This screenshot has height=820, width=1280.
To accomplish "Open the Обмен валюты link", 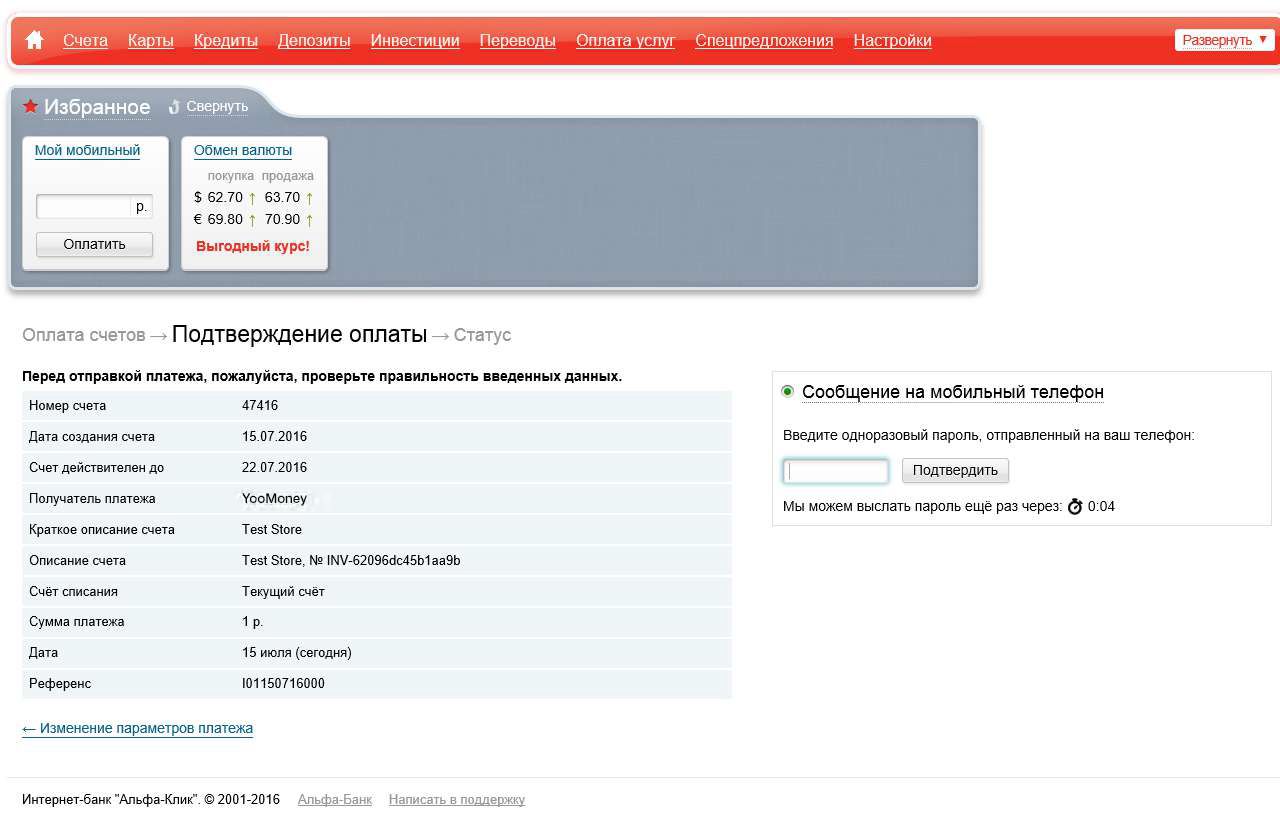I will click(243, 150).
